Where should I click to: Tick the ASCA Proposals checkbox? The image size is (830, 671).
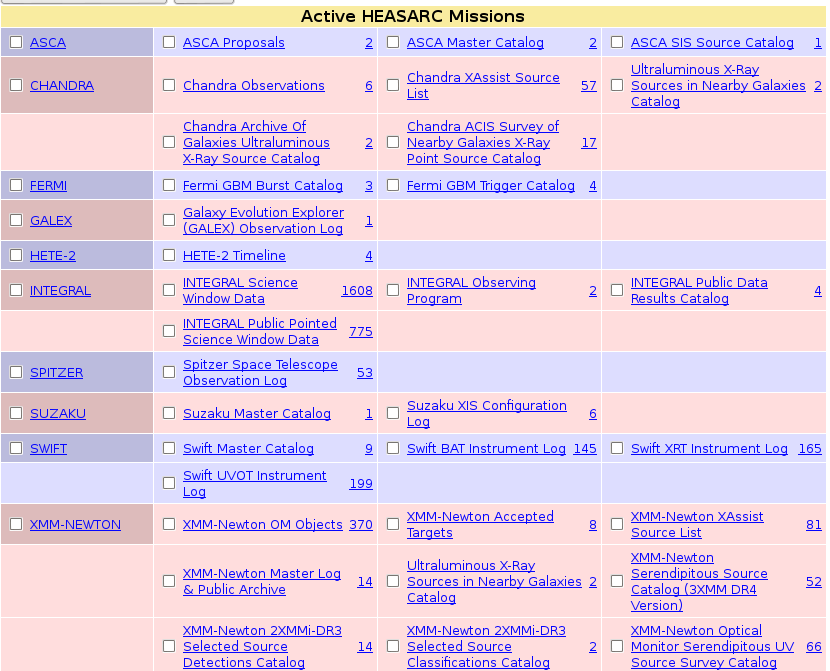click(x=169, y=42)
